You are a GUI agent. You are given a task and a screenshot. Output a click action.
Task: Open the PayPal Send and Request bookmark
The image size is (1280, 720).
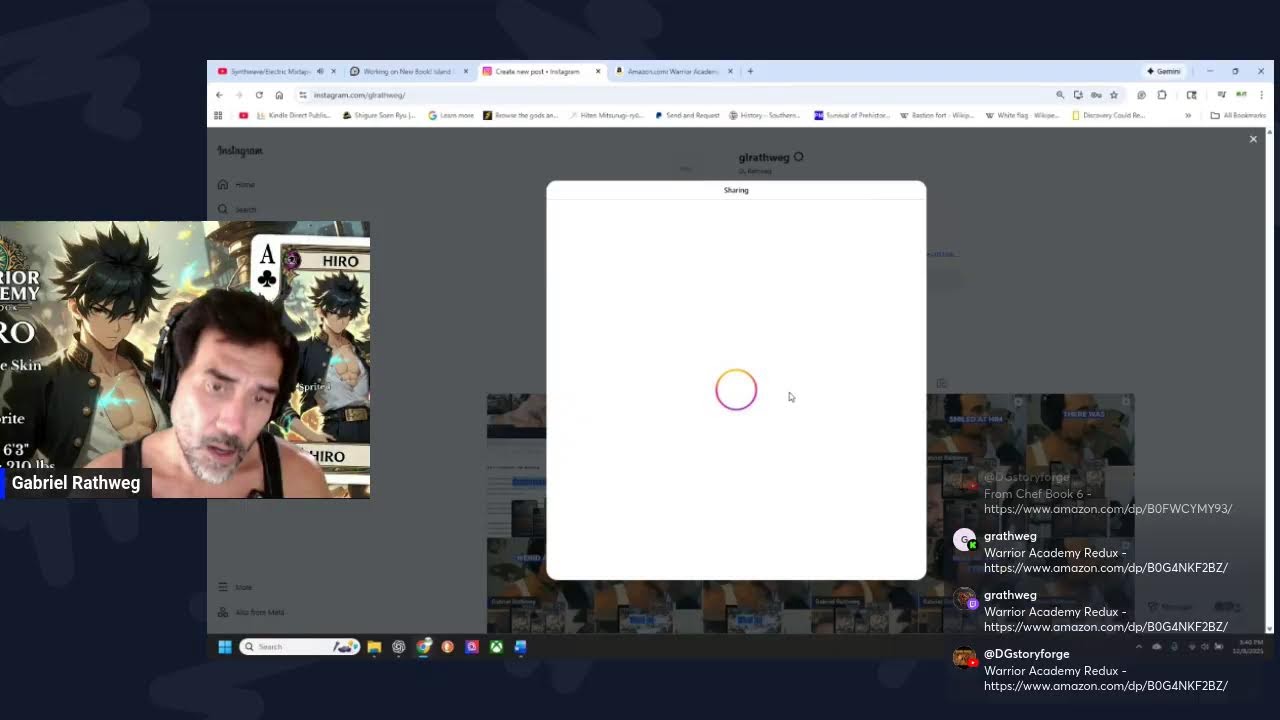click(x=687, y=115)
